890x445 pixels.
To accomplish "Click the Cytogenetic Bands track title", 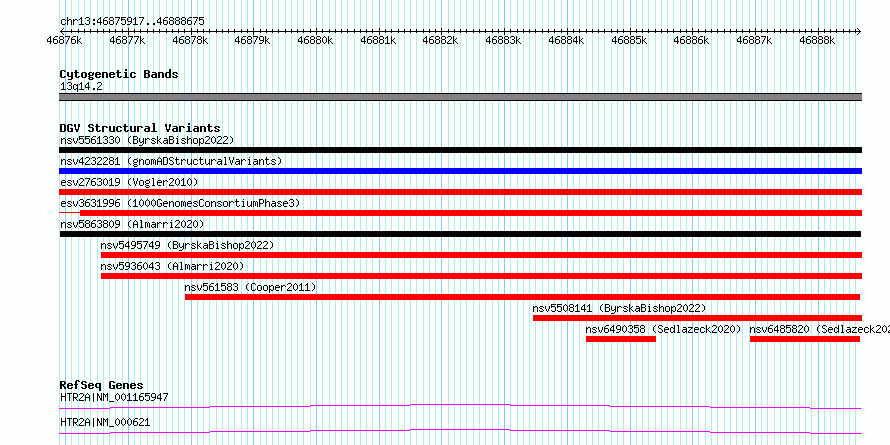I will pos(119,74).
